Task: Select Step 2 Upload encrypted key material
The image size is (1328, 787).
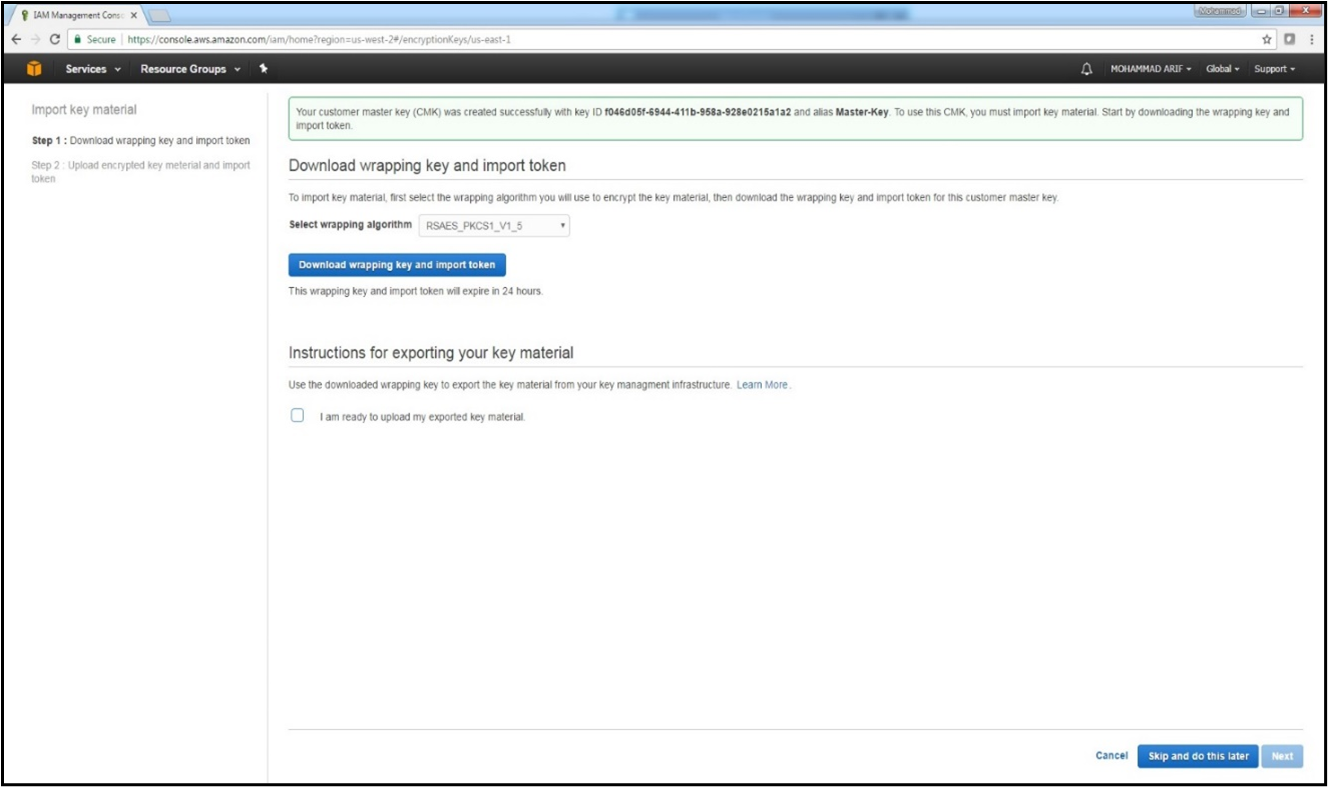Action: pyautogui.click(x=141, y=172)
